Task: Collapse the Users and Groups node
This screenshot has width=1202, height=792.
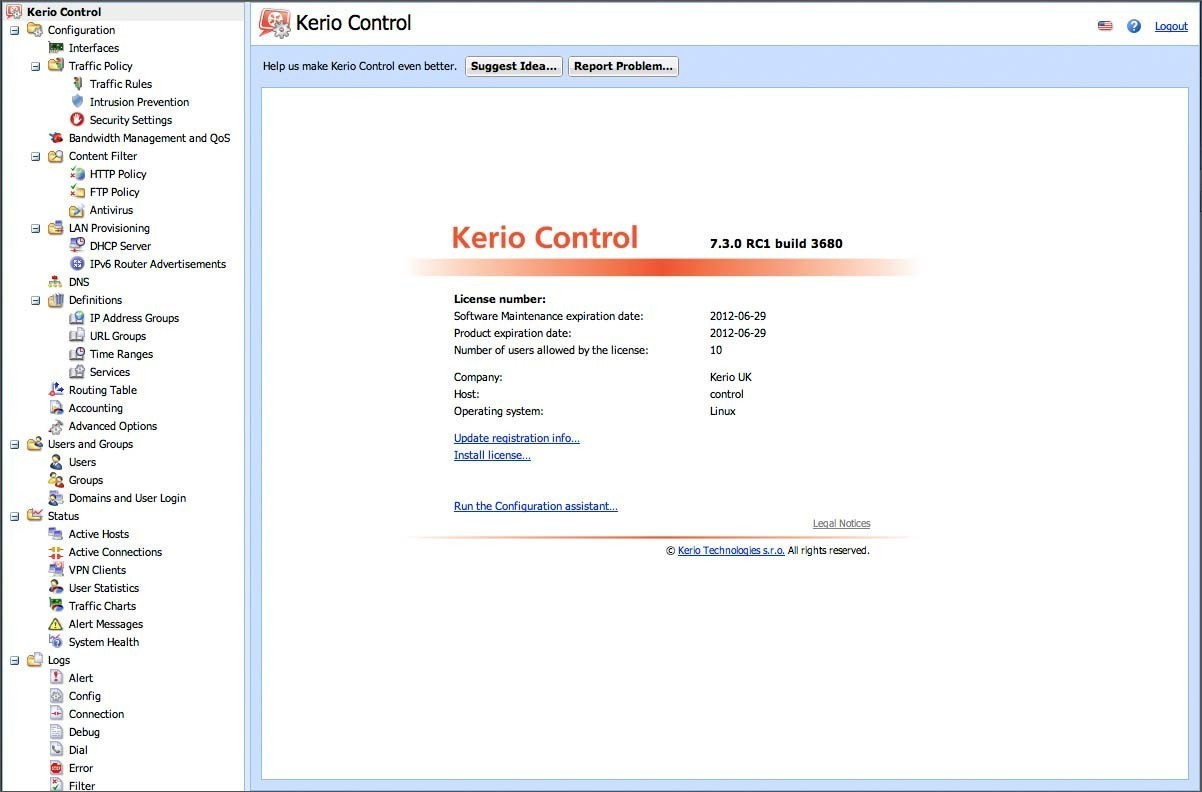Action: pos(14,444)
